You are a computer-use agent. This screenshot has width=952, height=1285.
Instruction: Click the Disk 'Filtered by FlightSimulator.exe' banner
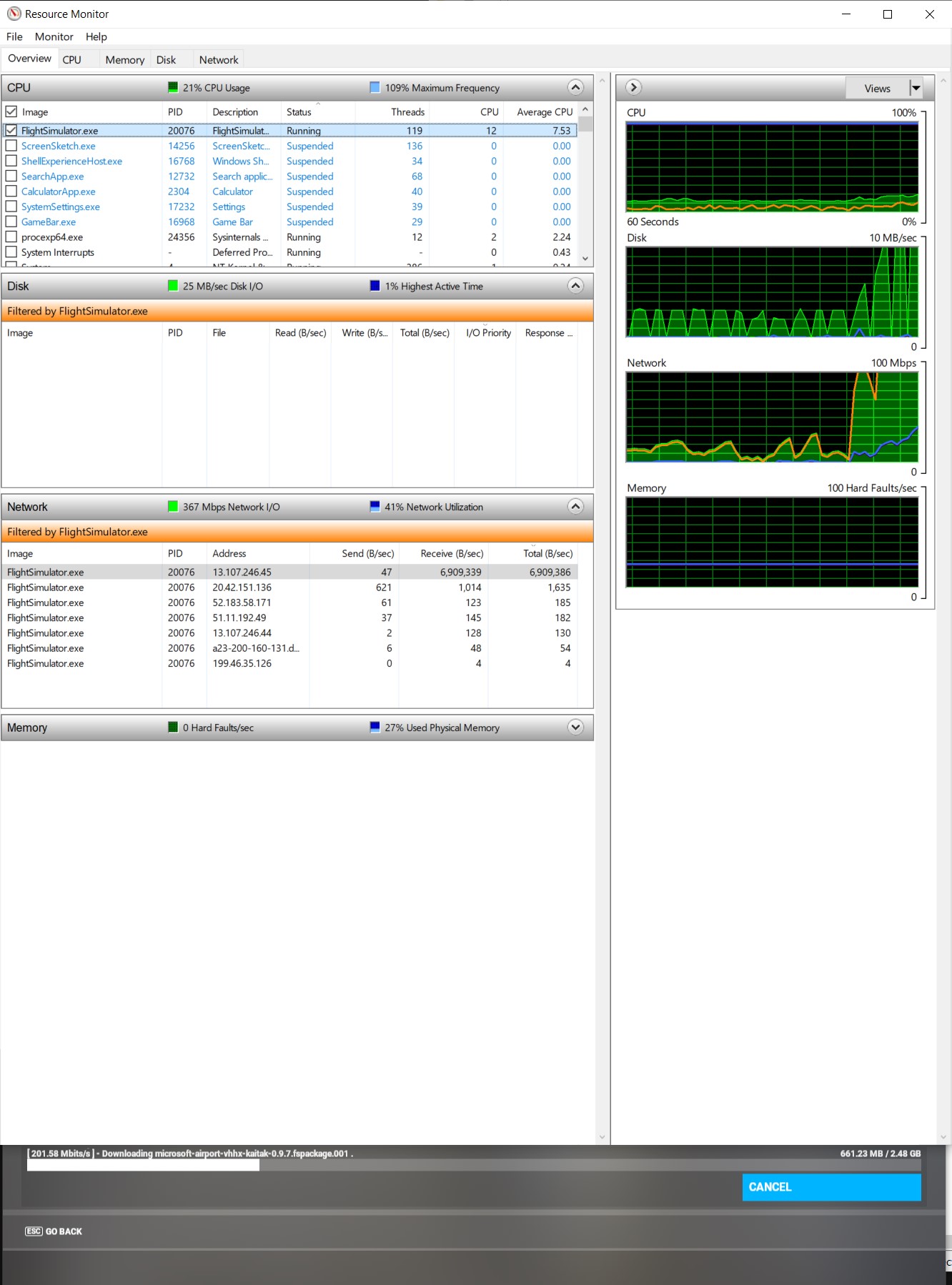297,311
